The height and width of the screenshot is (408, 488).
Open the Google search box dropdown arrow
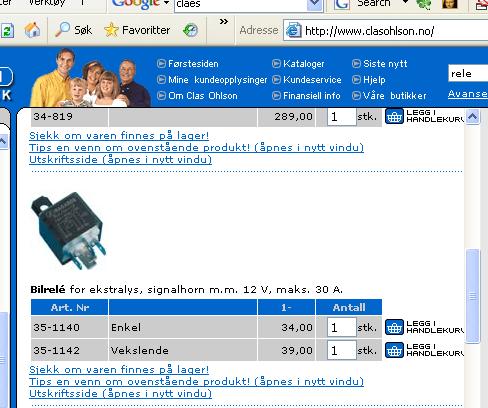tap(314, 5)
